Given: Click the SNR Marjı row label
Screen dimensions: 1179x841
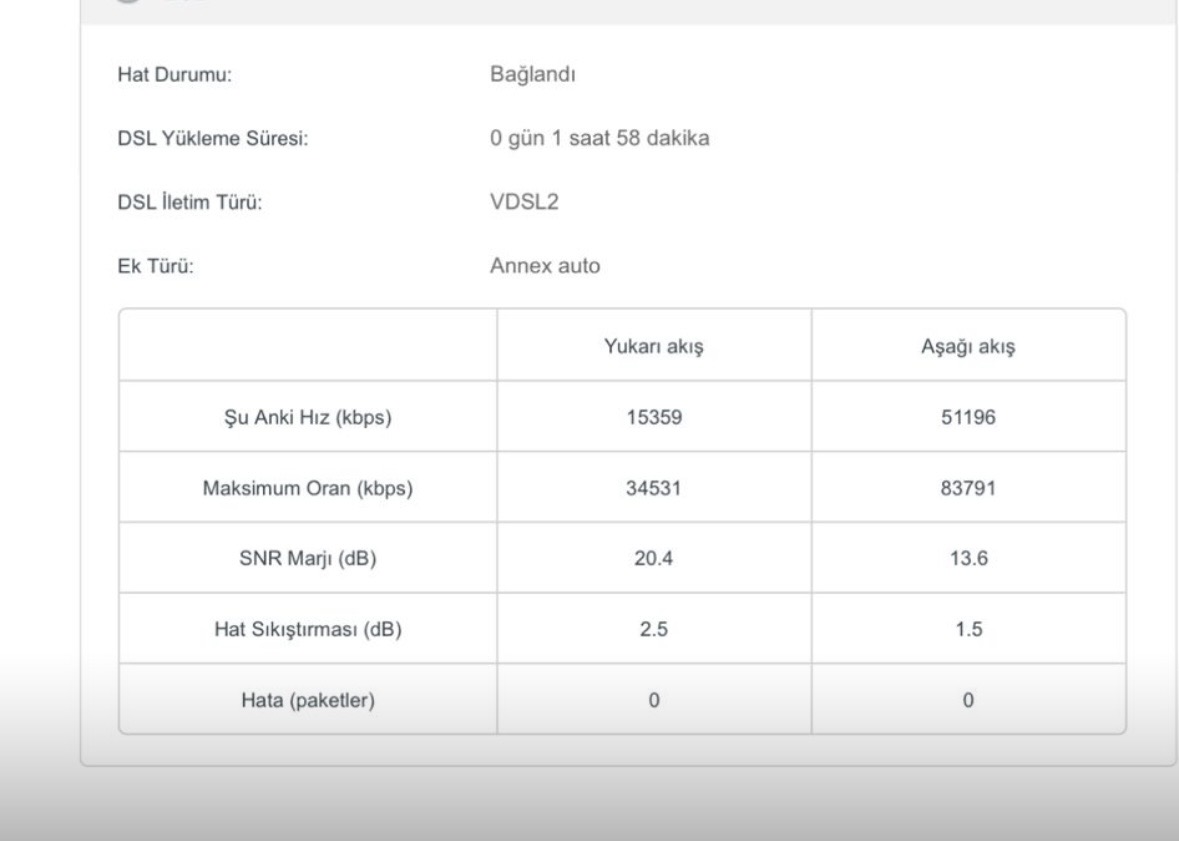Looking at the screenshot, I should (308, 559).
